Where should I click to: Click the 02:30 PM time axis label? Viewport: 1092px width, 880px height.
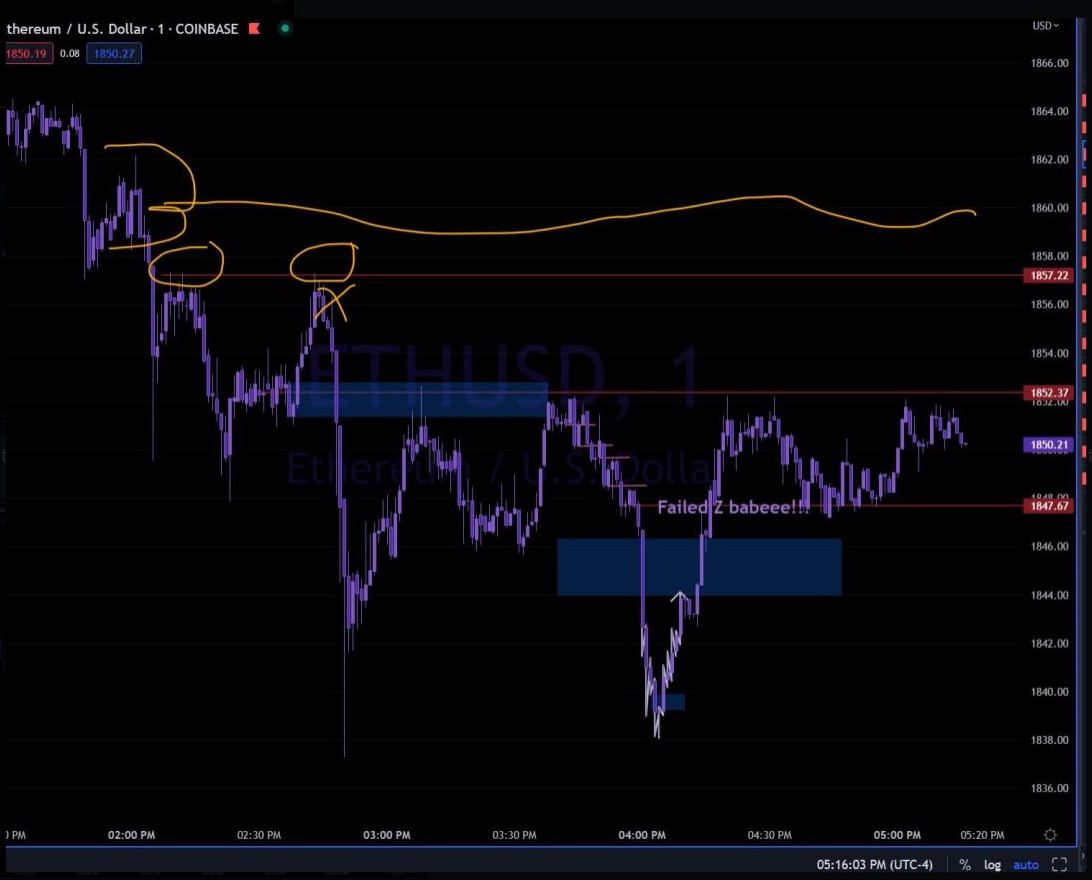(x=259, y=835)
